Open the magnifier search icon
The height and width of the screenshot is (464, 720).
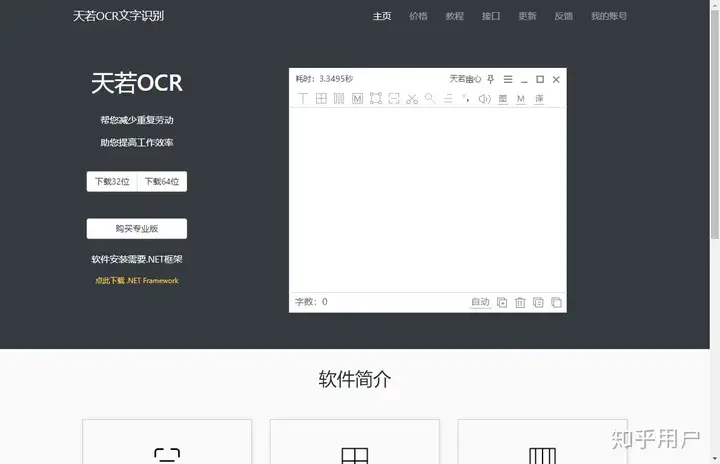(430, 98)
